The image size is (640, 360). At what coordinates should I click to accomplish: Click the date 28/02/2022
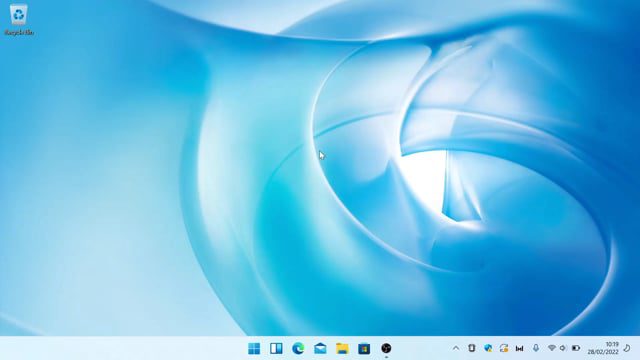coord(603,351)
